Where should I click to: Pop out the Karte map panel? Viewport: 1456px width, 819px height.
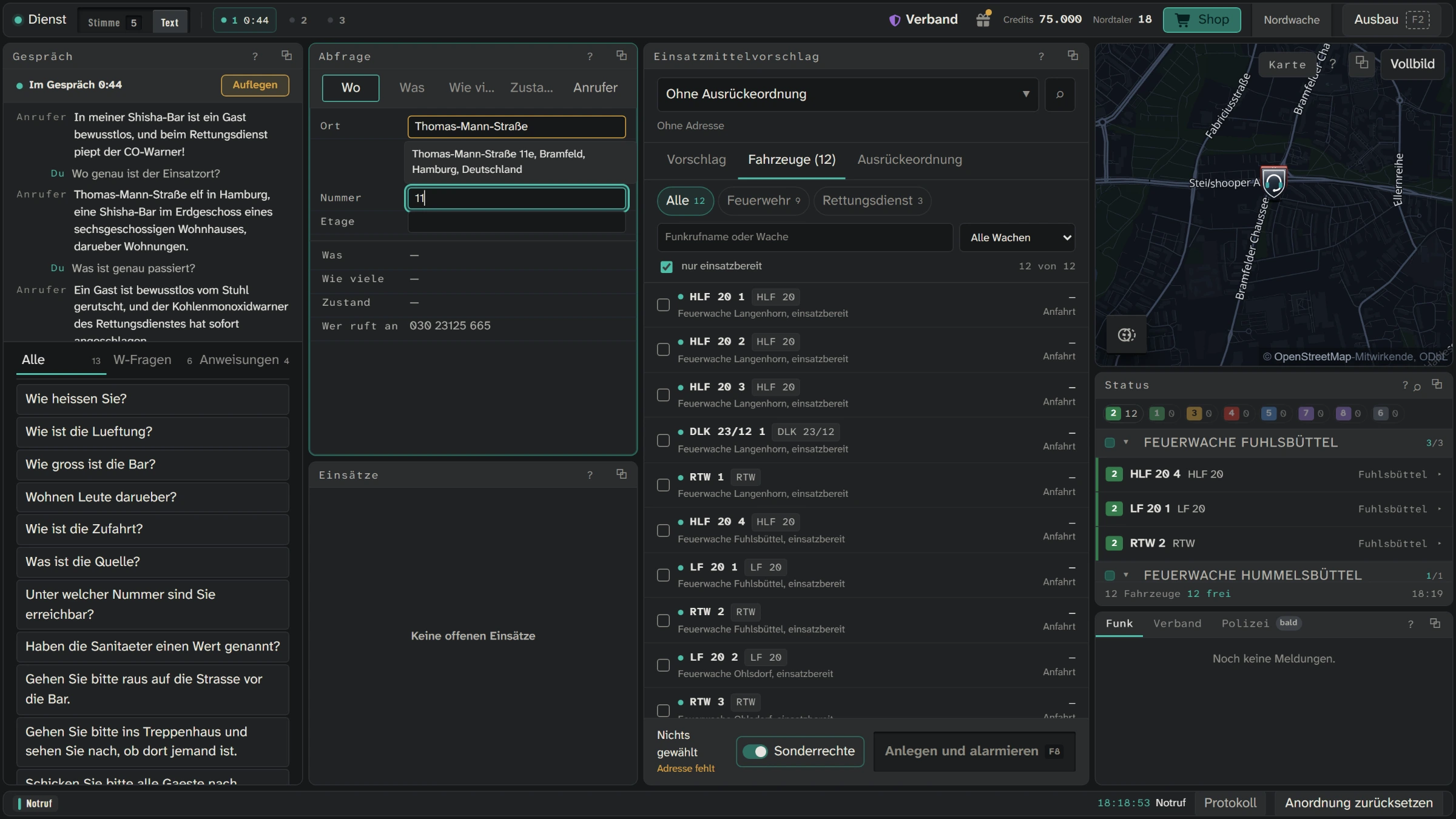(x=1362, y=63)
